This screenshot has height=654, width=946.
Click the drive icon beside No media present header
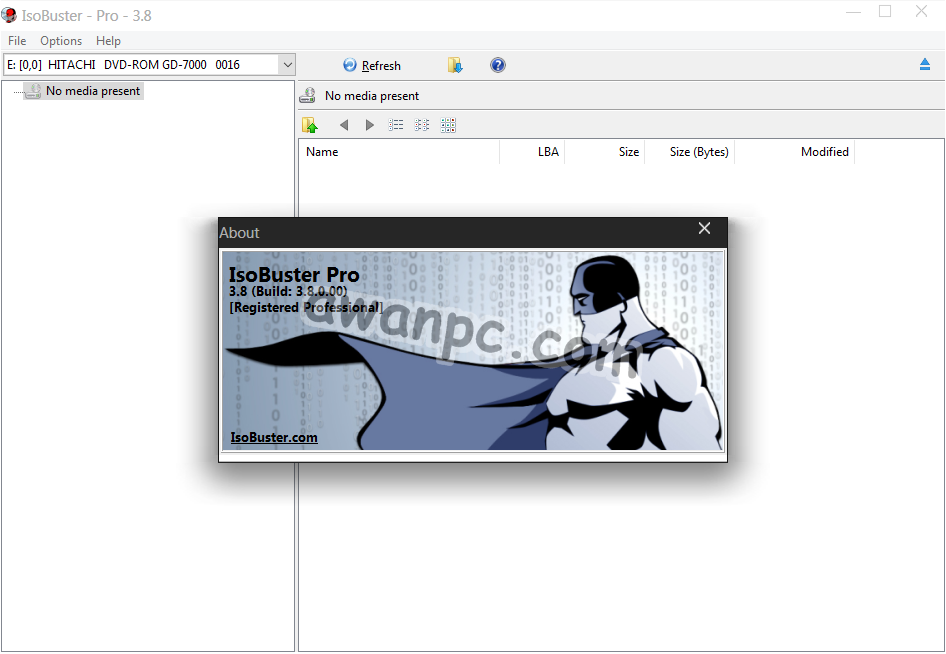[x=308, y=95]
